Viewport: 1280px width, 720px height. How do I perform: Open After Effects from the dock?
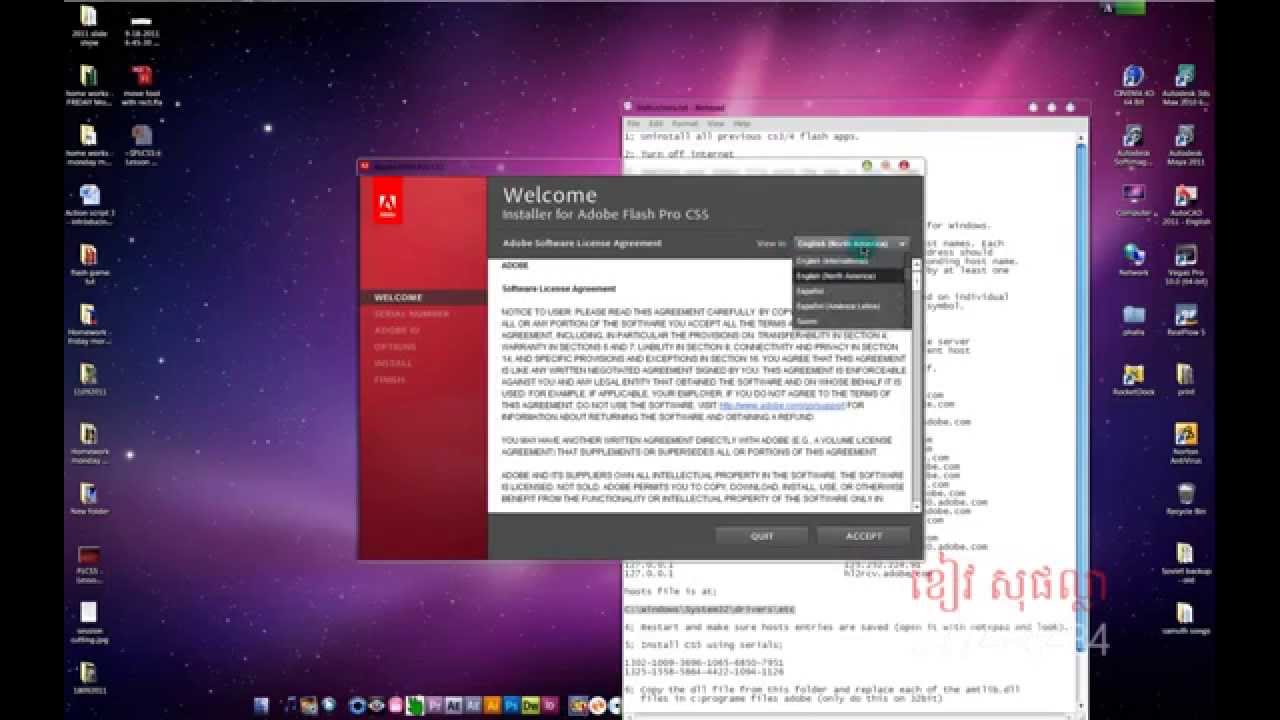tap(452, 705)
